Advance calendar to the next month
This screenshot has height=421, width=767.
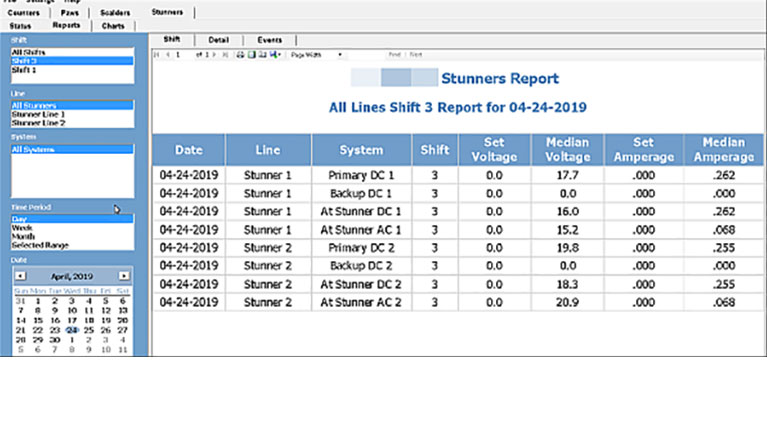point(124,275)
